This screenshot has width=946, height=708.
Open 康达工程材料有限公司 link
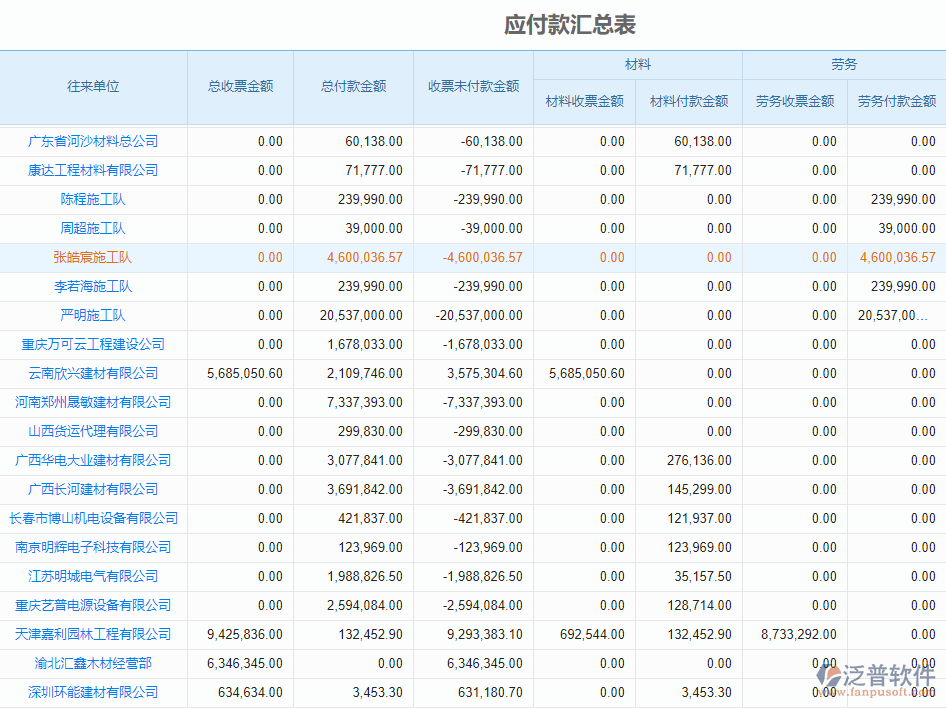pyautogui.click(x=93, y=170)
